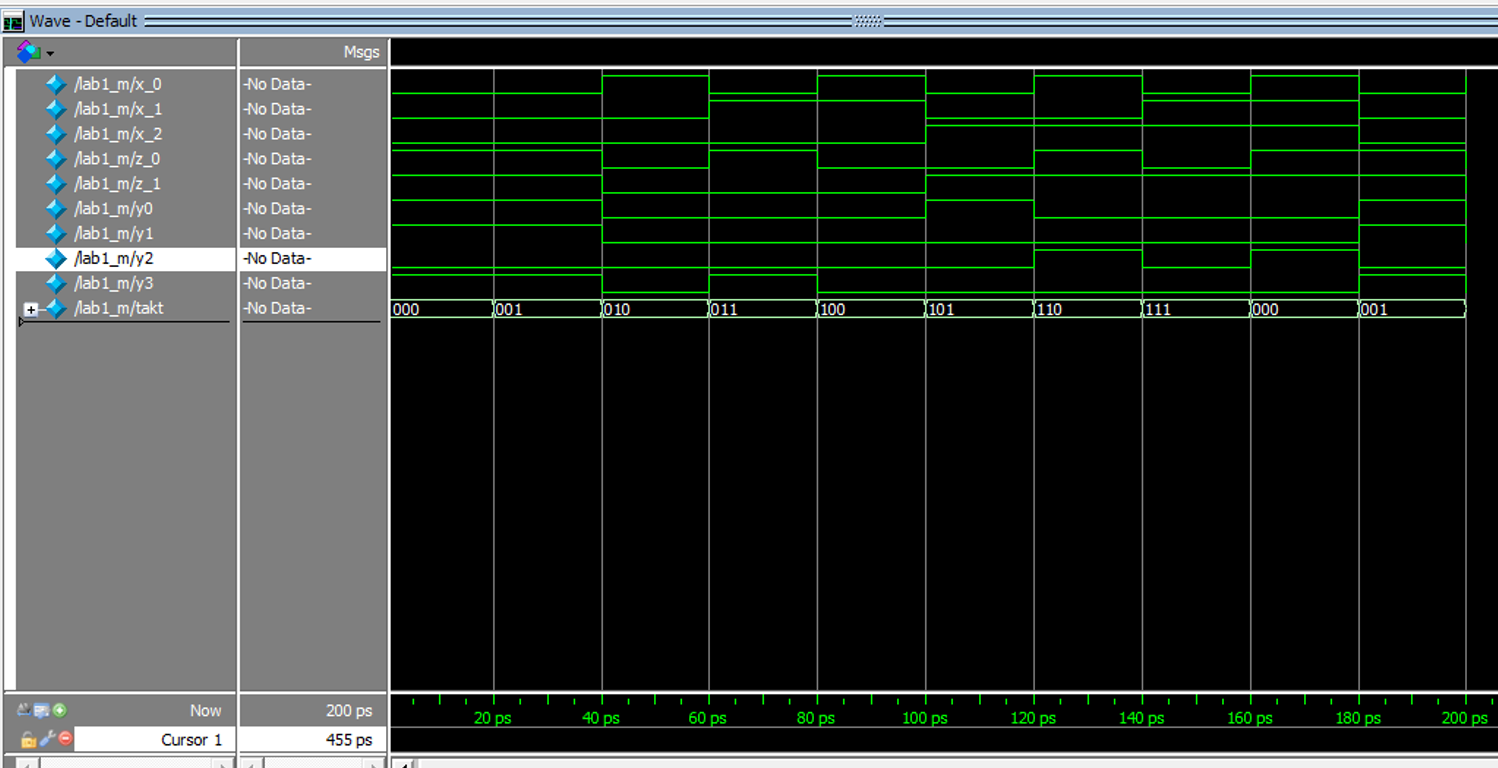Select the signal name /lab1_m/takt

point(118,308)
